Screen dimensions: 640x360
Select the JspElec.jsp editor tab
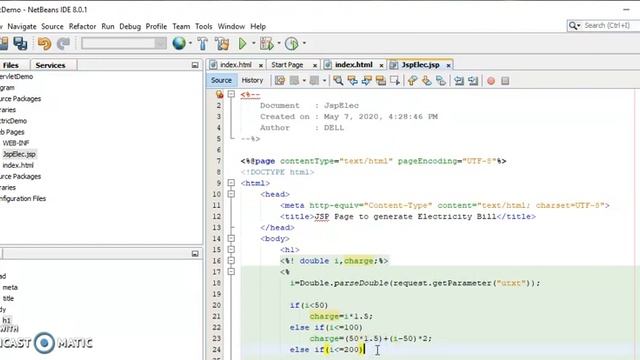[x=420, y=65]
